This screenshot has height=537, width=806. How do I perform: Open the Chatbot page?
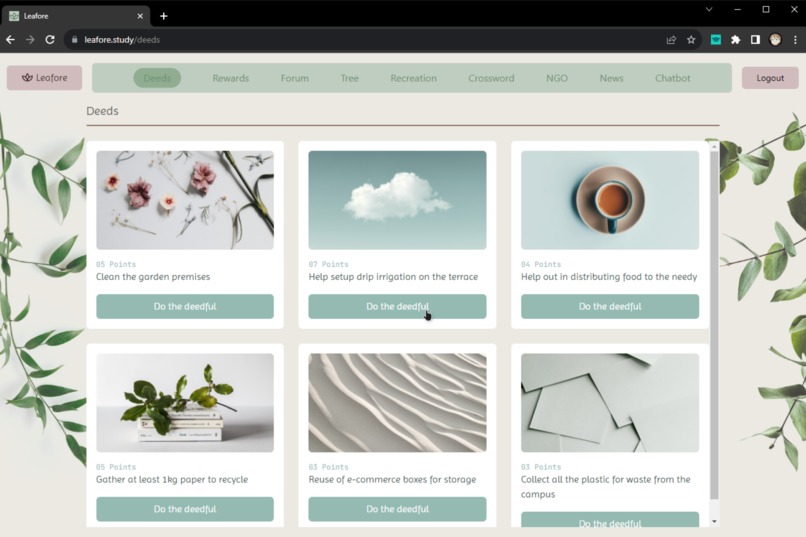672,78
